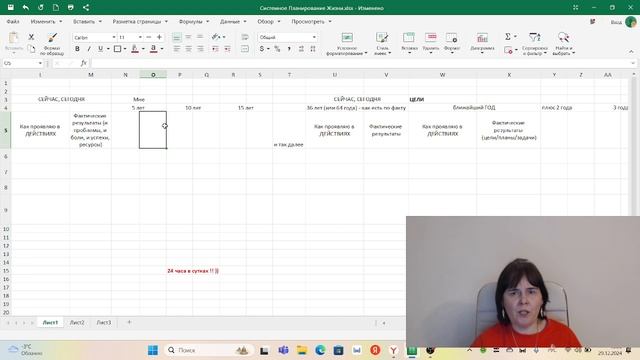Copy the selection with the copy icon
The height and width of the screenshot is (360, 640).
pos(31,49)
